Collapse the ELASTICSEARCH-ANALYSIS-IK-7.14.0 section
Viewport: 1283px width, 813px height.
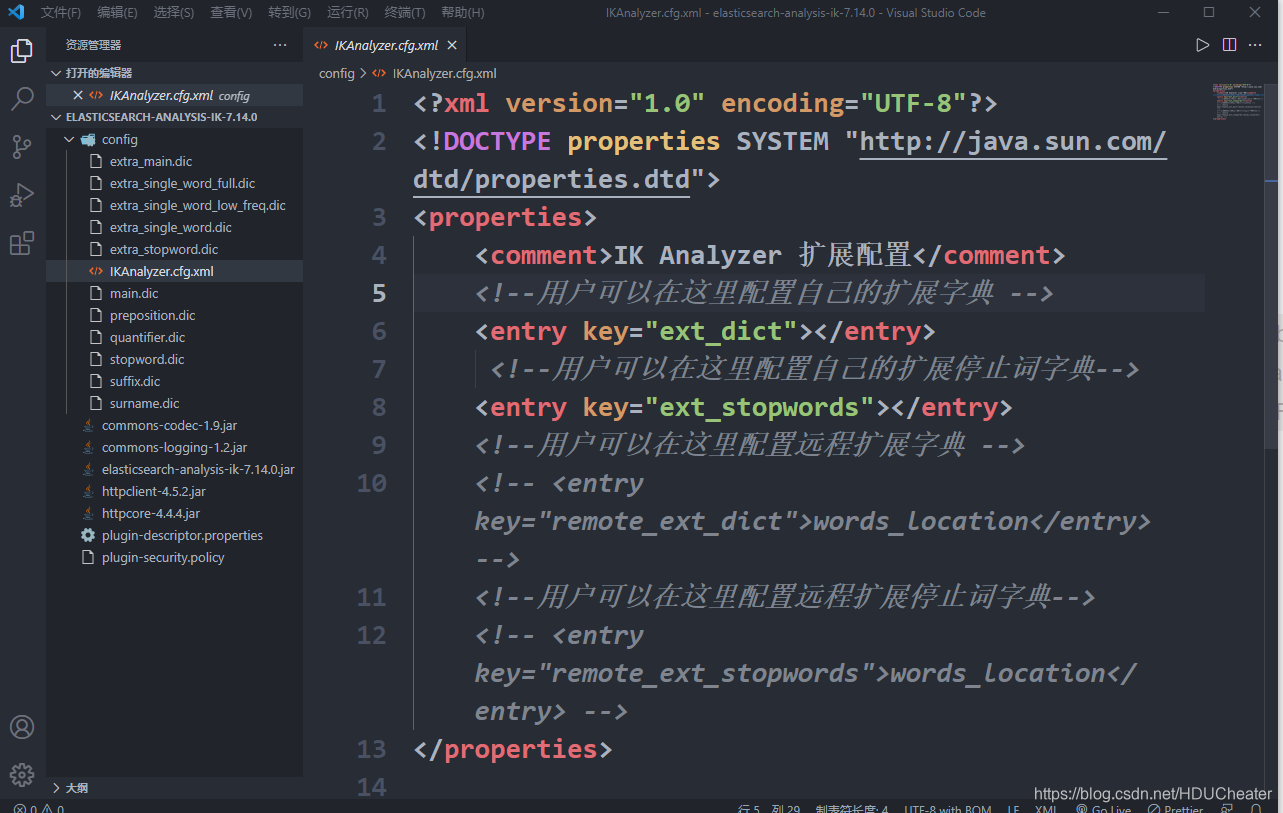(56, 117)
